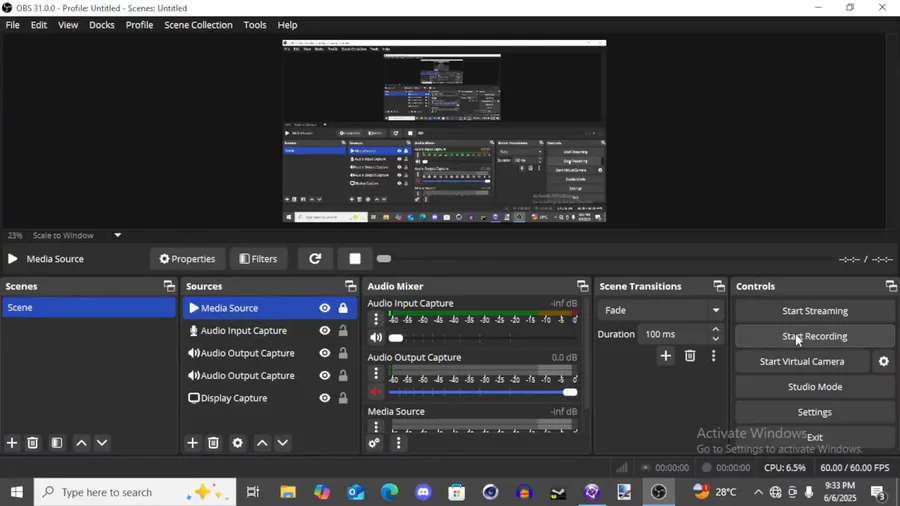The height and width of the screenshot is (506, 900).
Task: Open Media Source mixer options menu
Action: (376, 426)
